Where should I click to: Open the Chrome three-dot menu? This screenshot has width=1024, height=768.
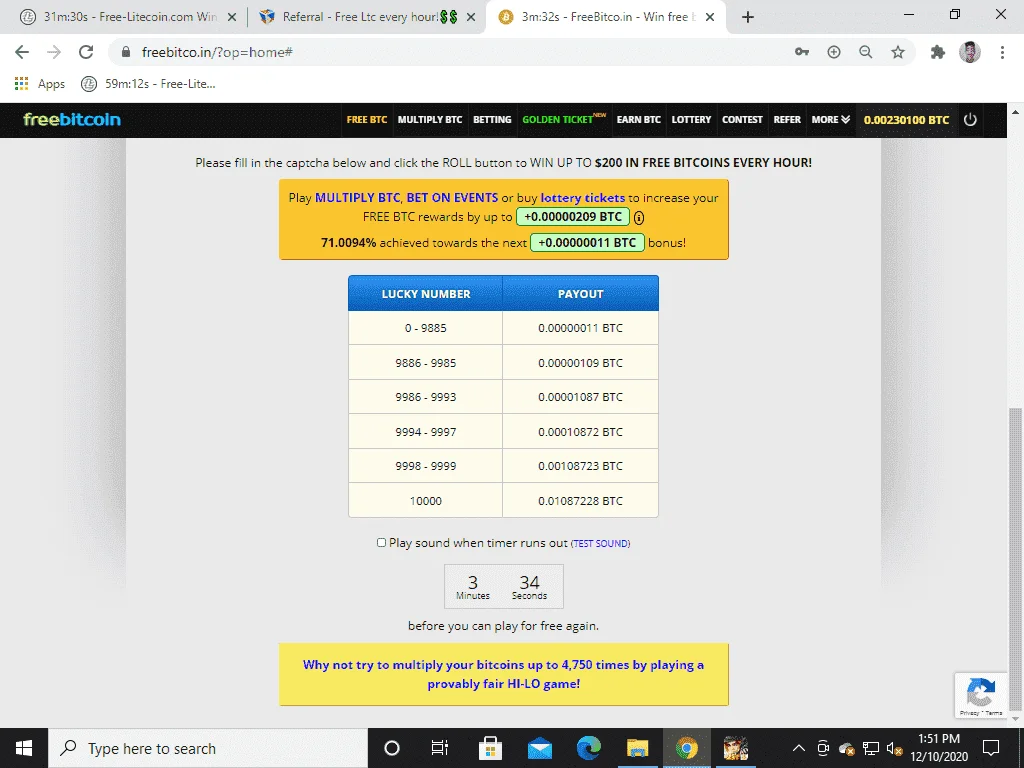[x=1002, y=52]
